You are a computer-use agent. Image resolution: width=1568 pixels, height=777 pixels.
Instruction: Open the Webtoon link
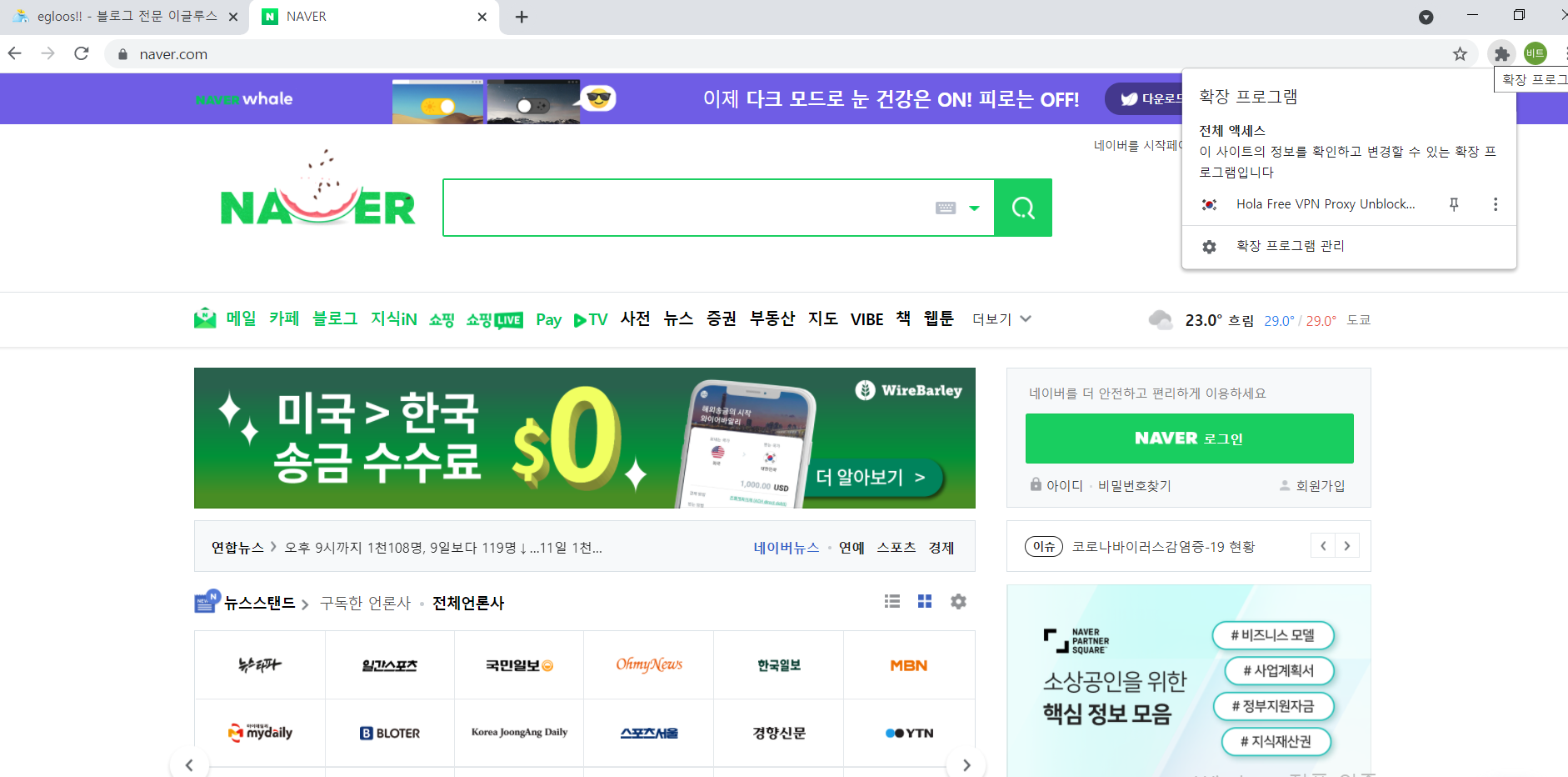[x=938, y=318]
